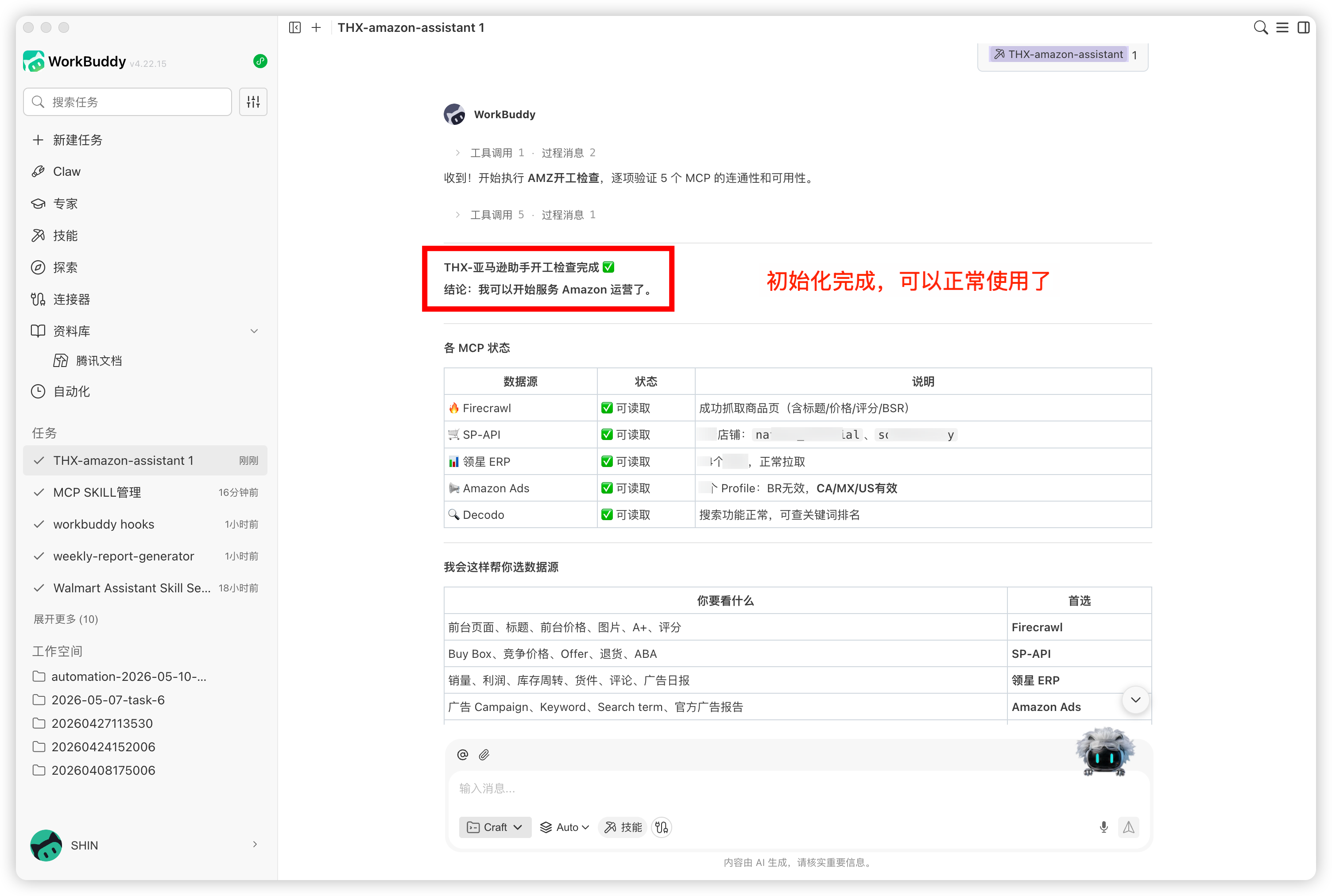
Task: Send message with the send icon
Action: 1129,827
